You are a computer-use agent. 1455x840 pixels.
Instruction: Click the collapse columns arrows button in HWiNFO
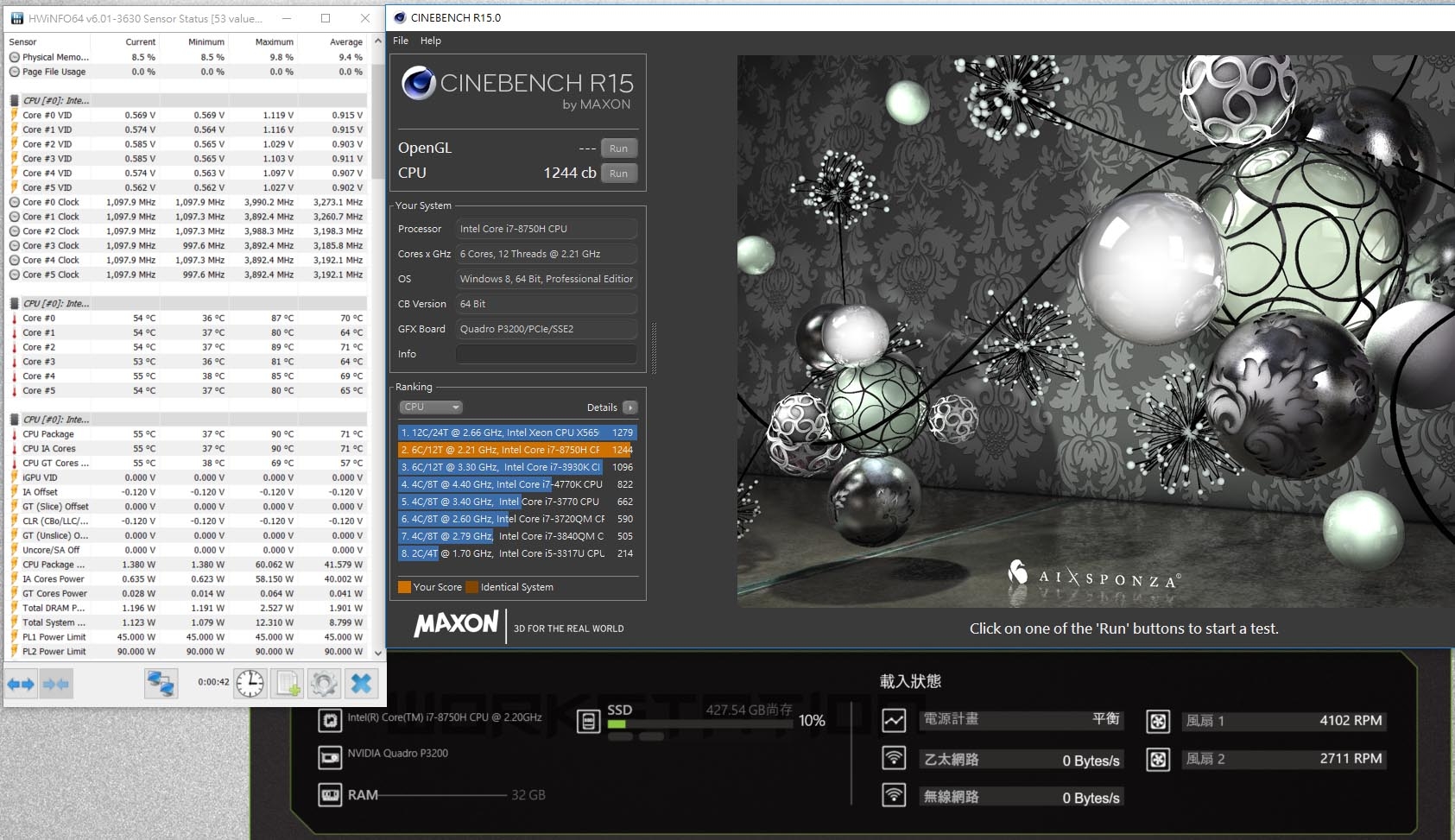click(x=56, y=684)
